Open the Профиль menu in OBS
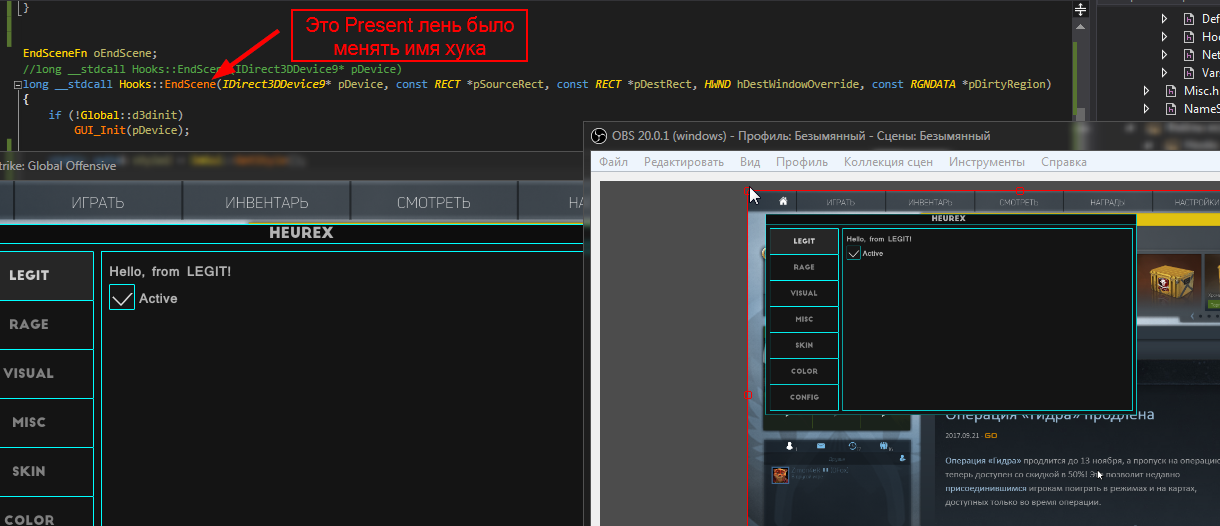The width and height of the screenshot is (1220, 526). point(802,162)
